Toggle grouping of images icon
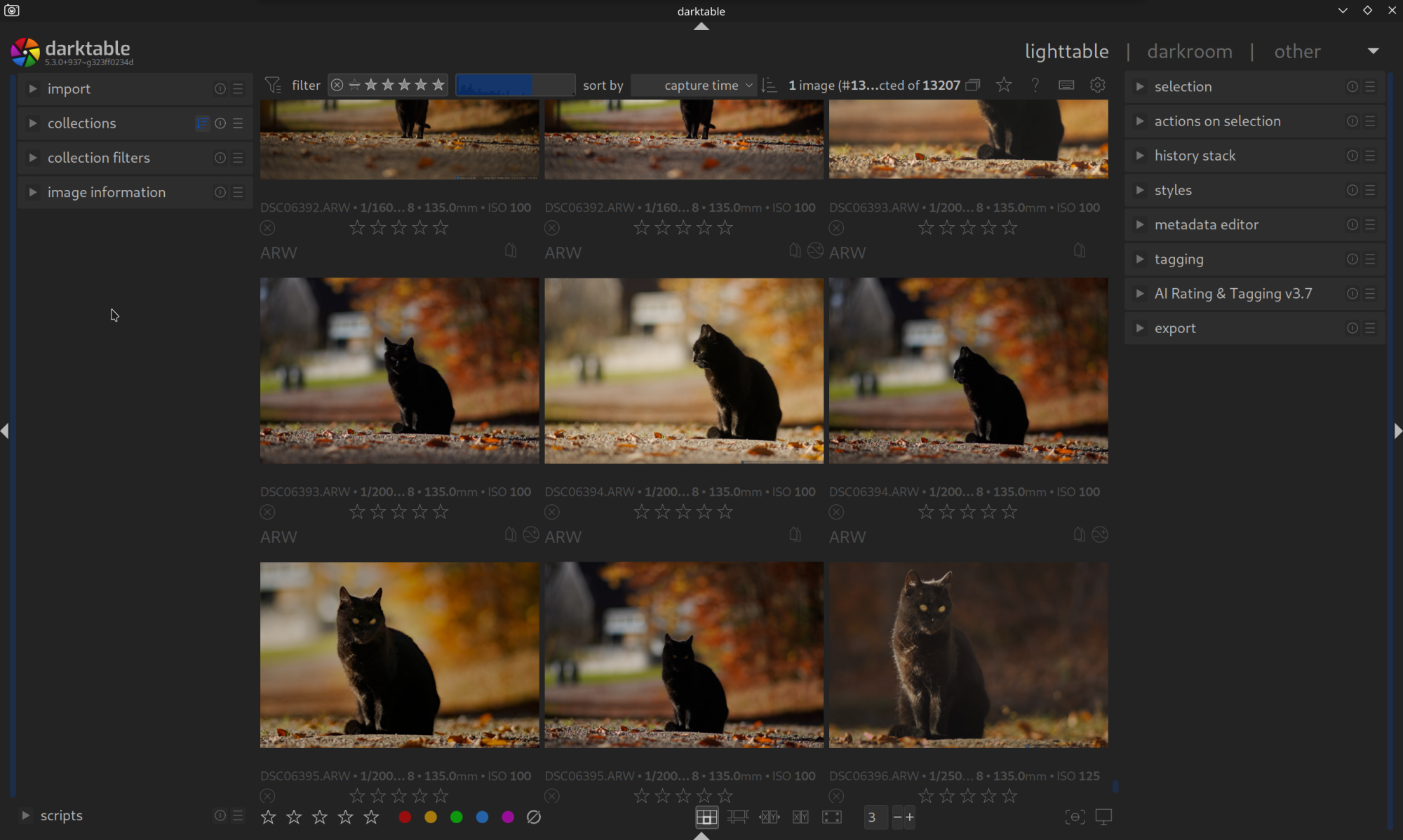This screenshot has width=1403, height=840. tap(973, 85)
